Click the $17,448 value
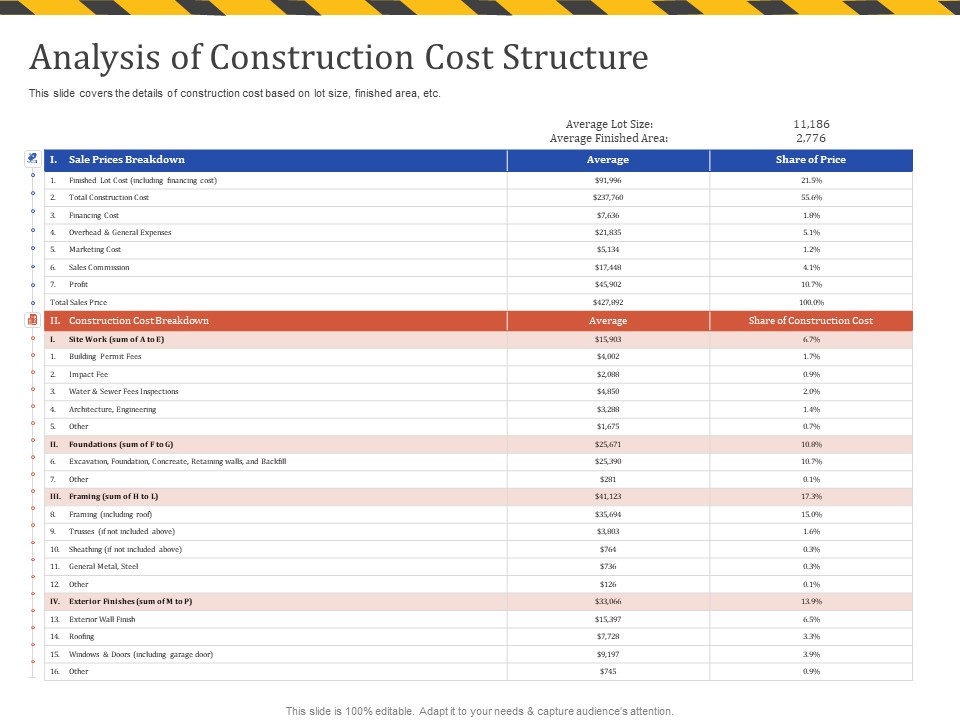This screenshot has width=960, height=720. click(x=608, y=268)
